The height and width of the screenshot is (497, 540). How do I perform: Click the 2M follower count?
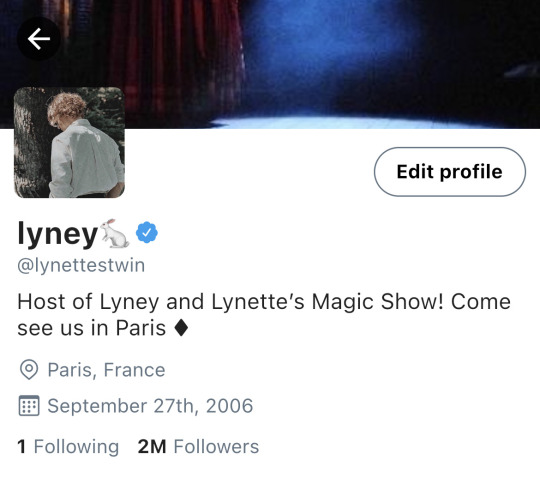tap(152, 447)
